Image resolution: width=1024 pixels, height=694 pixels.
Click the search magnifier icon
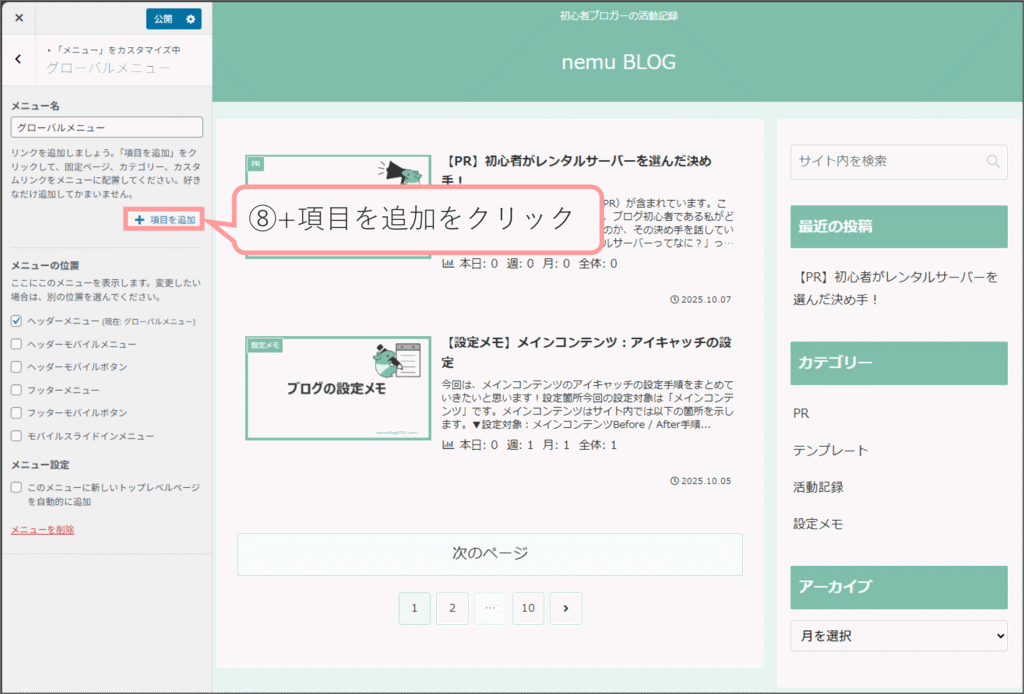(992, 161)
